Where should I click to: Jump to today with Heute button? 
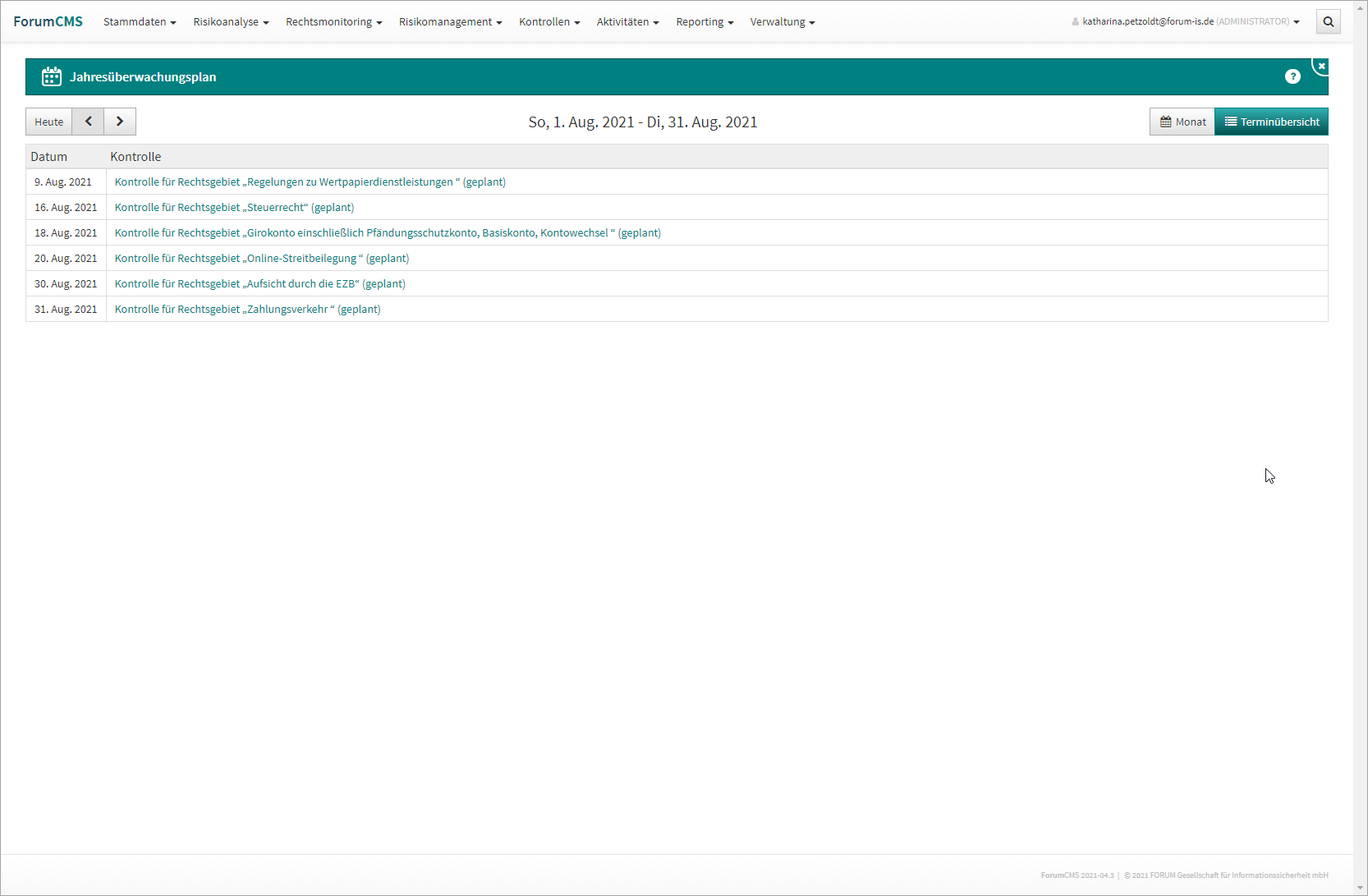point(48,122)
